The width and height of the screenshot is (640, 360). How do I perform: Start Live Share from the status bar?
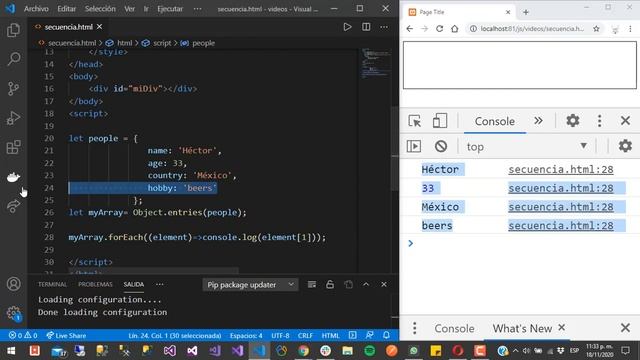pos(66,336)
